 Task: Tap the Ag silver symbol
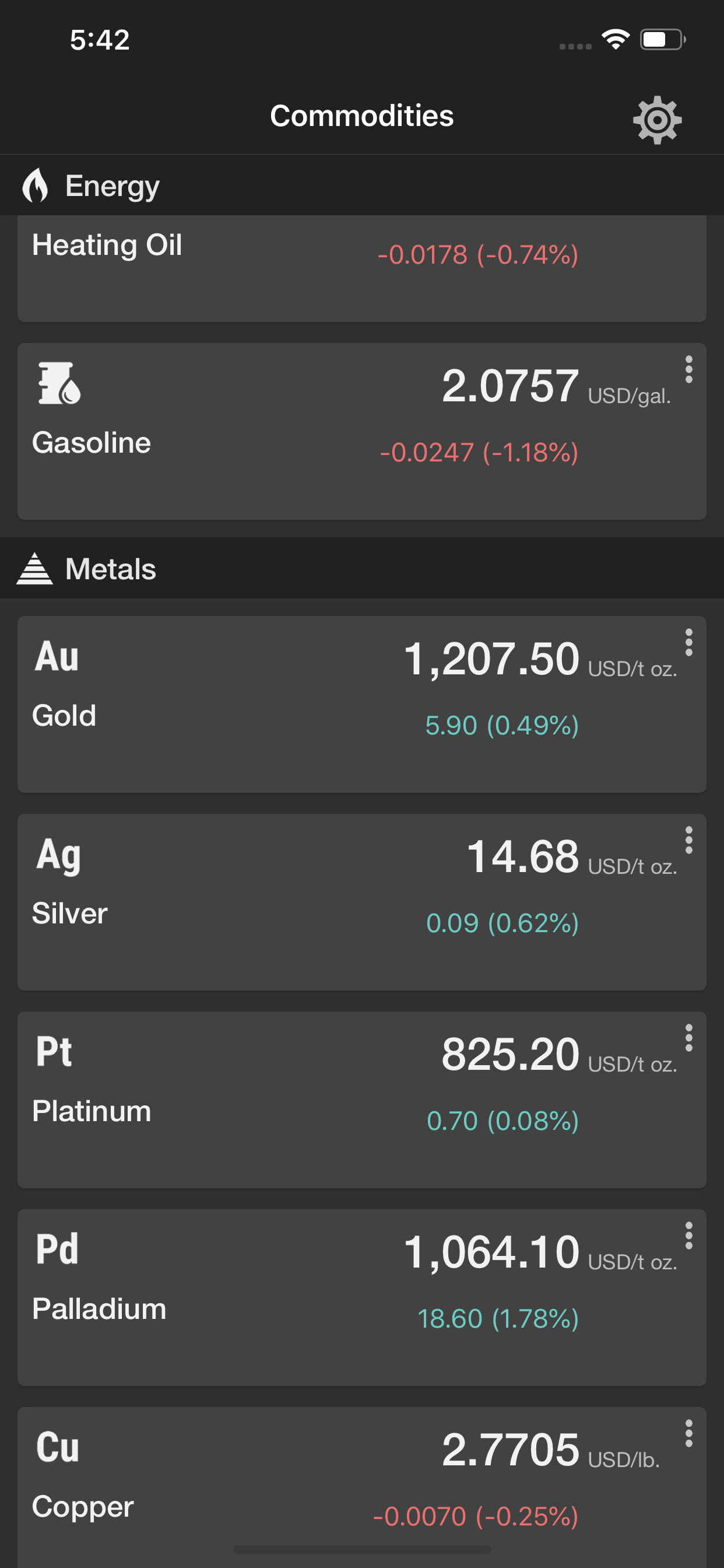pyautogui.click(x=58, y=855)
